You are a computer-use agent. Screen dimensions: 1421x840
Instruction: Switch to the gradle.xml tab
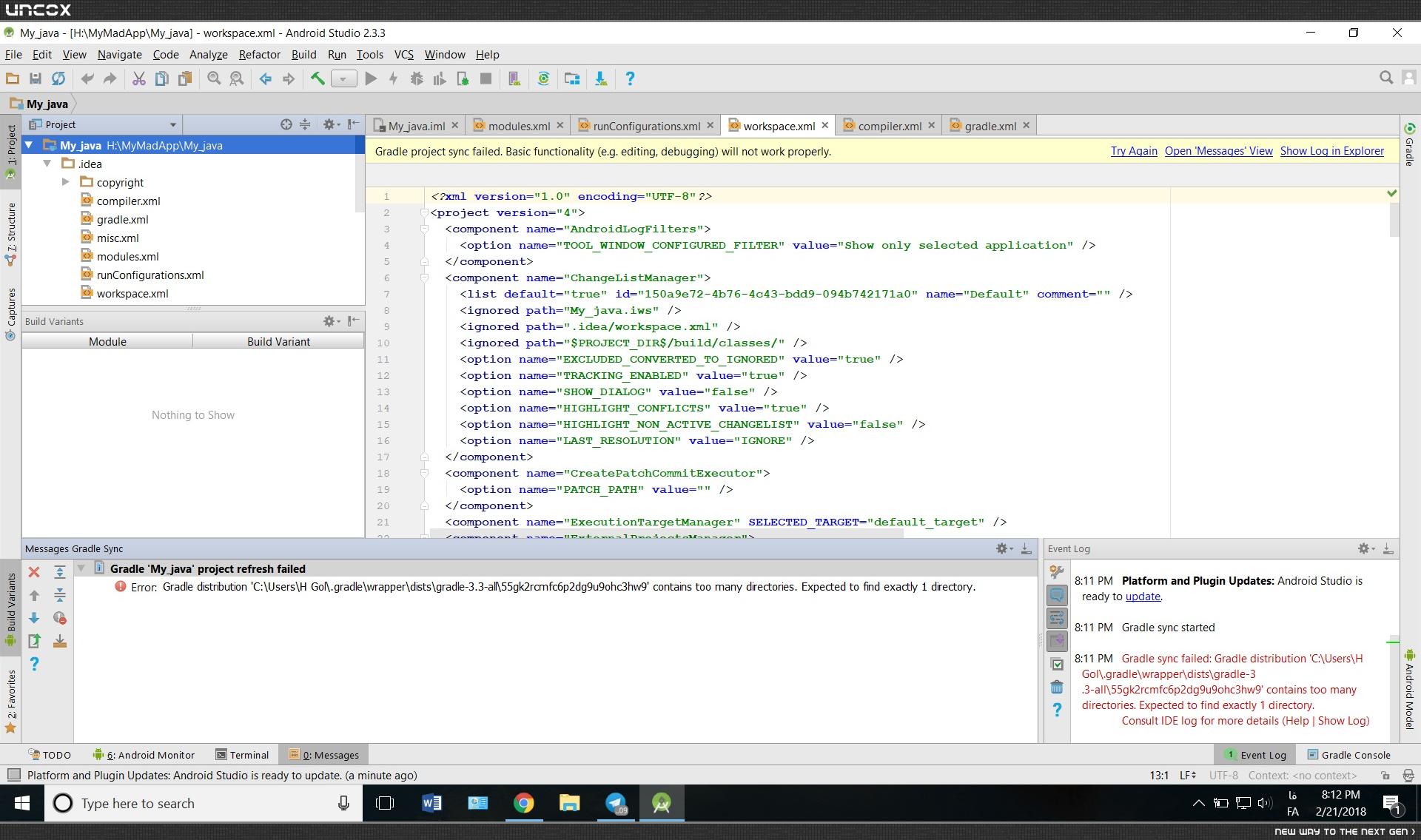coord(990,126)
